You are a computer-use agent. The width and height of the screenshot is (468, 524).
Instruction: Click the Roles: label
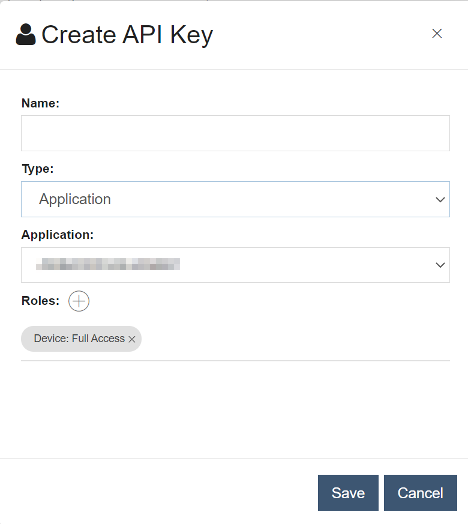(40, 301)
